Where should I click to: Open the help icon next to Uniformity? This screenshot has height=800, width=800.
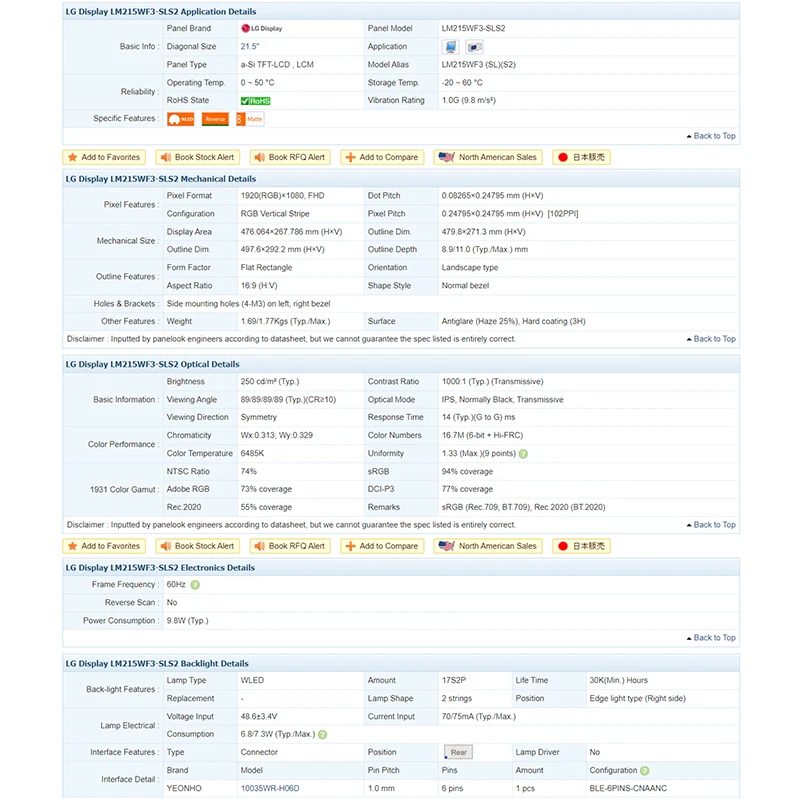point(523,454)
